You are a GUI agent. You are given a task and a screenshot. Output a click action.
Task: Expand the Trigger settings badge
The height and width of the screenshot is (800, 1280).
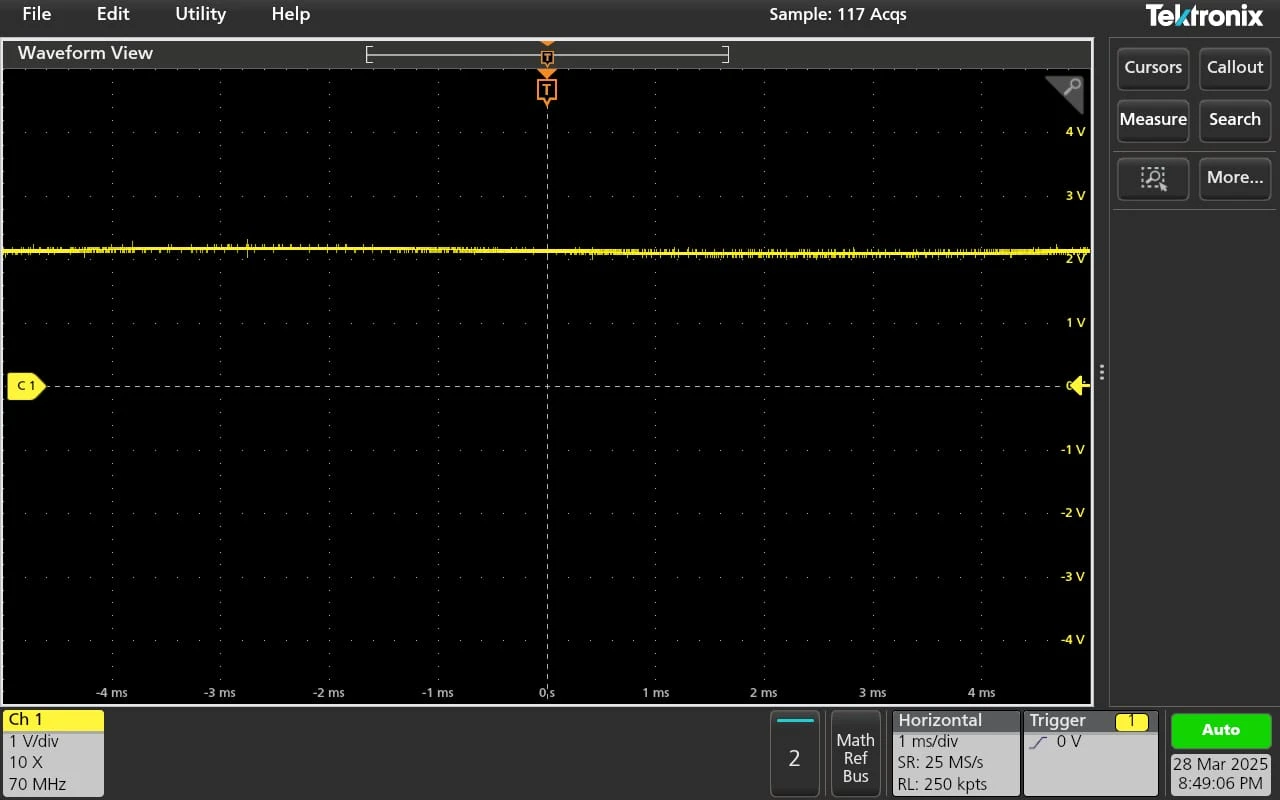click(x=1090, y=752)
